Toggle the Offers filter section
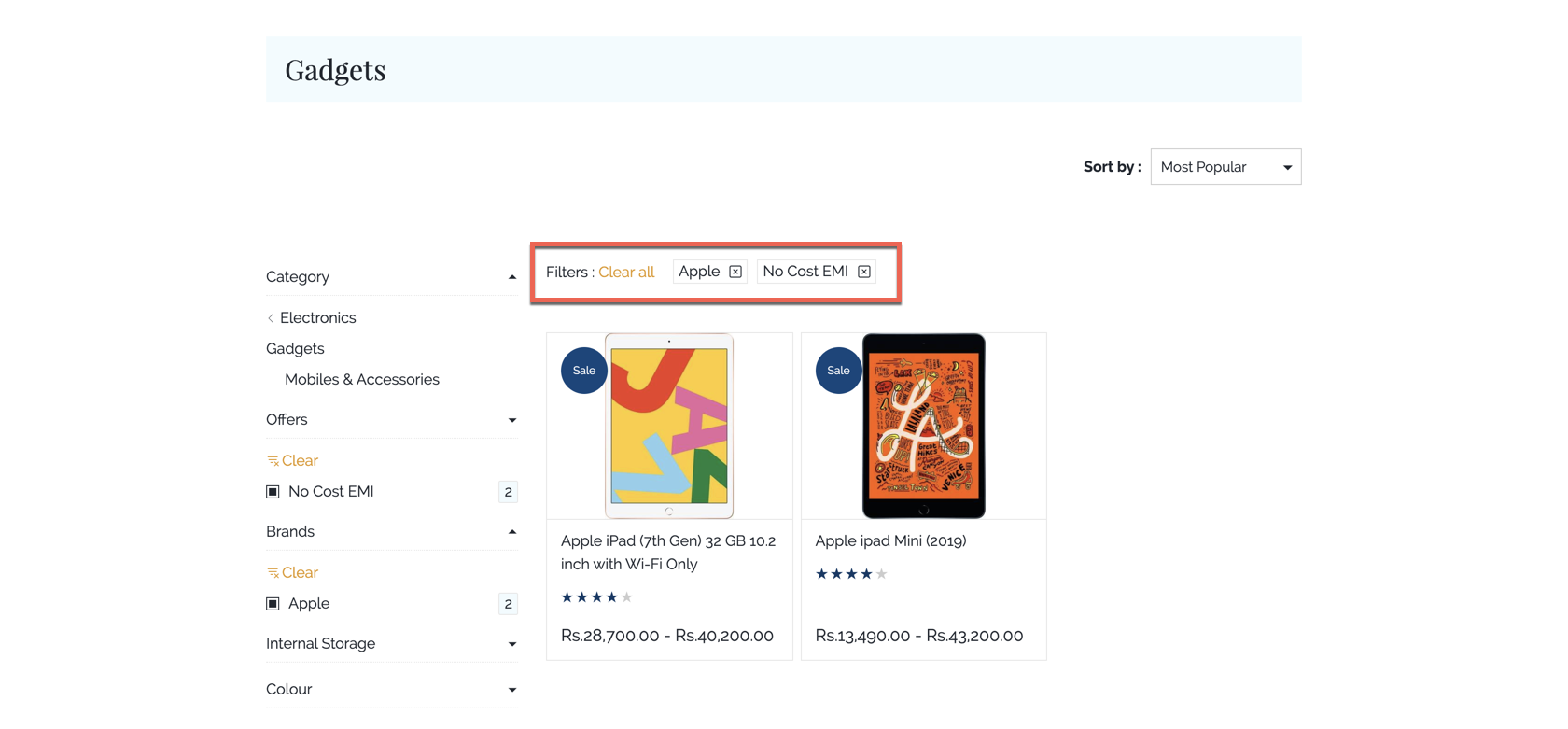Screen dimensions: 1568x729 (511, 420)
